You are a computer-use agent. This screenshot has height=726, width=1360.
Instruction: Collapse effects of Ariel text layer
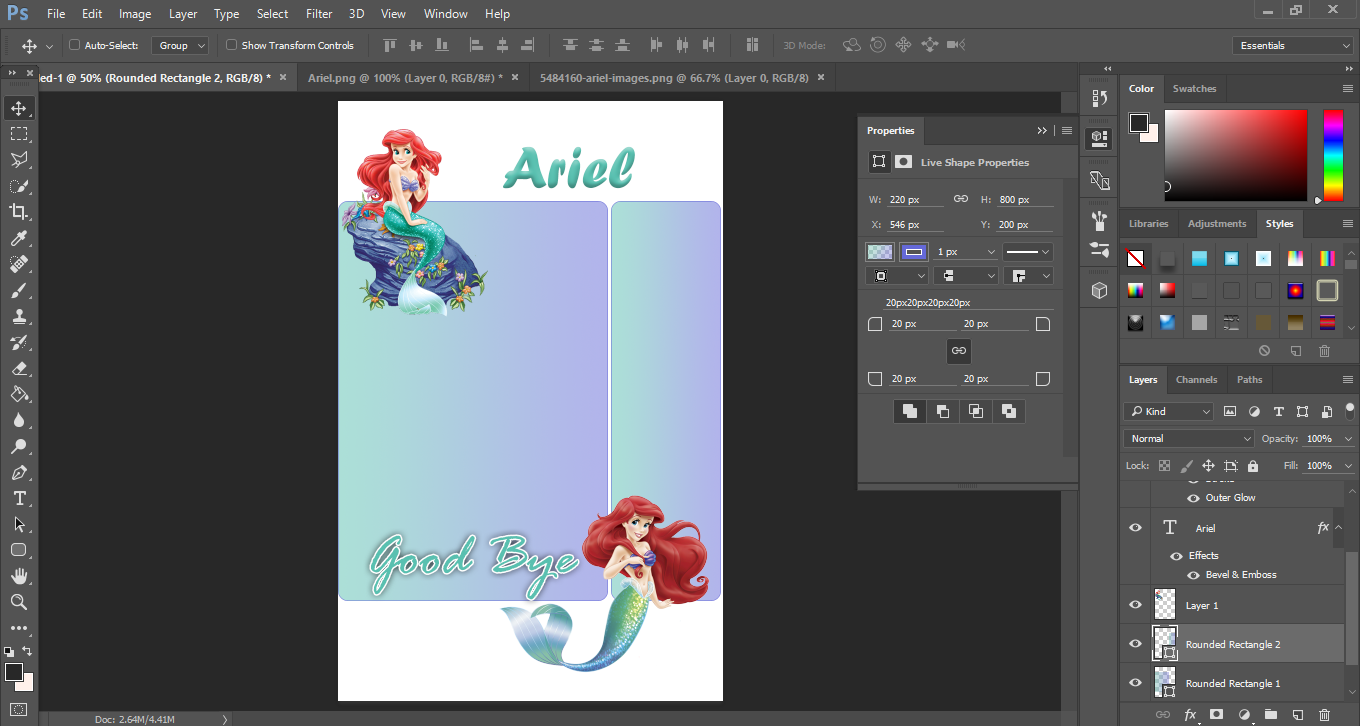(1340, 528)
